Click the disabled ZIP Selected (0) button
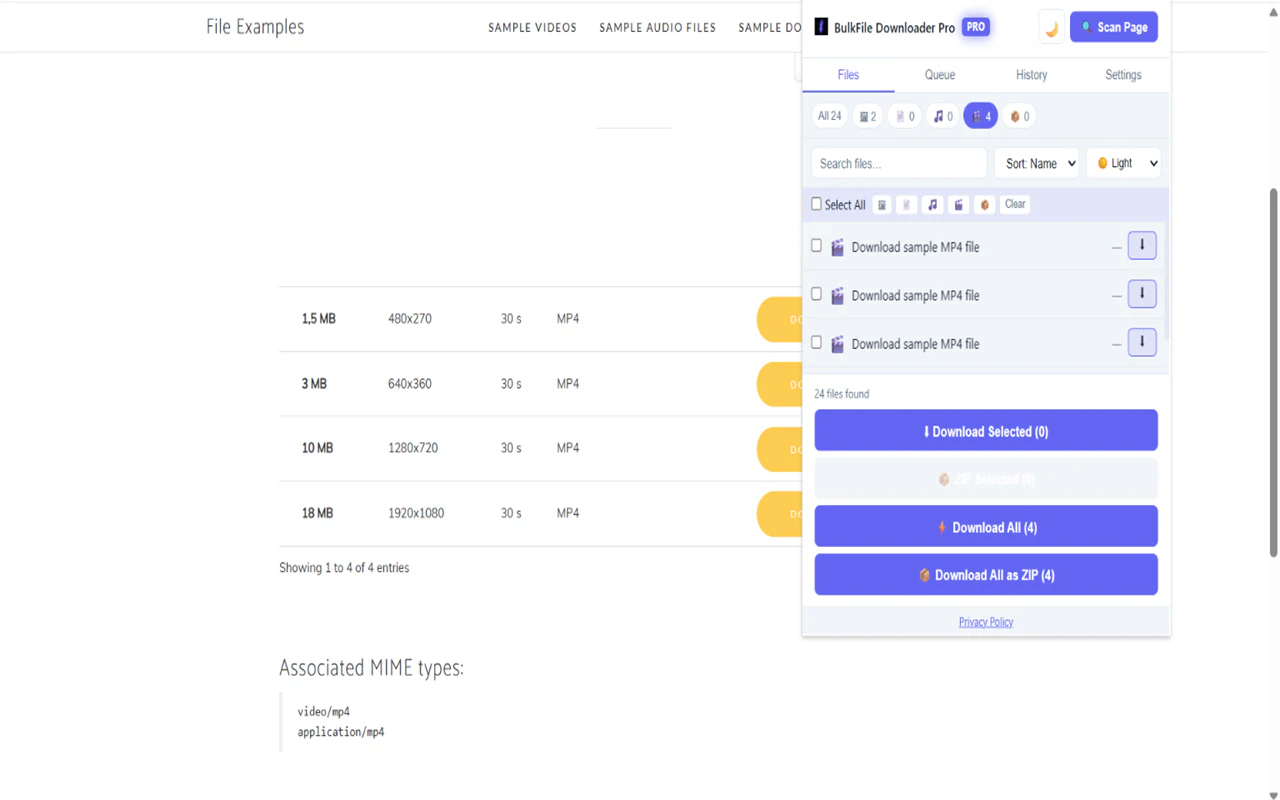1280x800 pixels. [986, 479]
